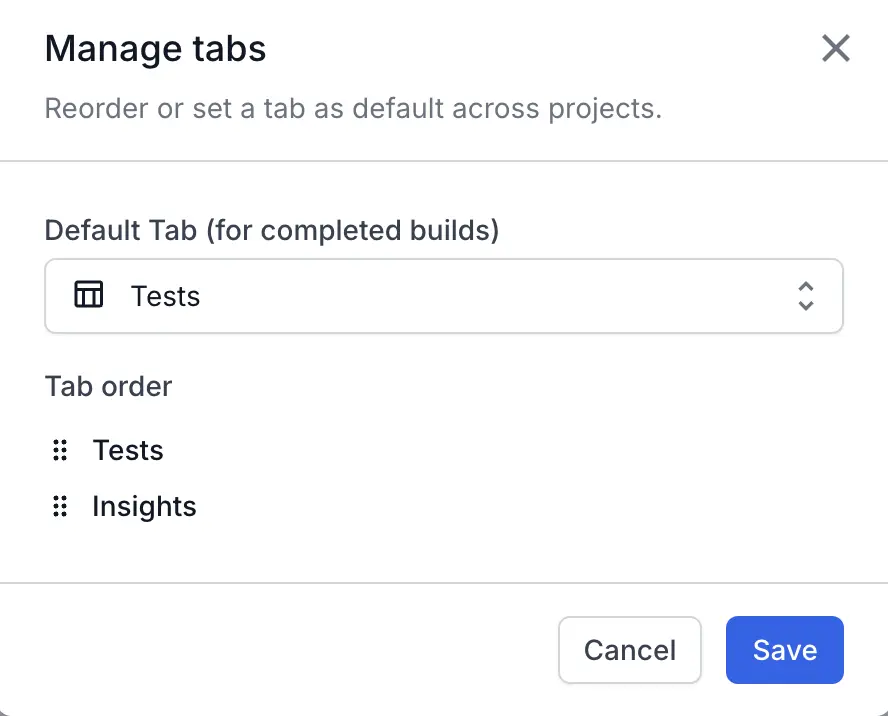Click the up-down chevron of Default Tab selector
The image size is (888, 716).
(x=806, y=295)
